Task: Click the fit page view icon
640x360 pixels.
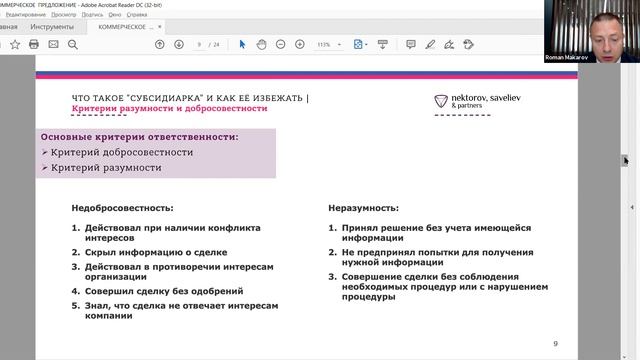Action: coord(358,44)
